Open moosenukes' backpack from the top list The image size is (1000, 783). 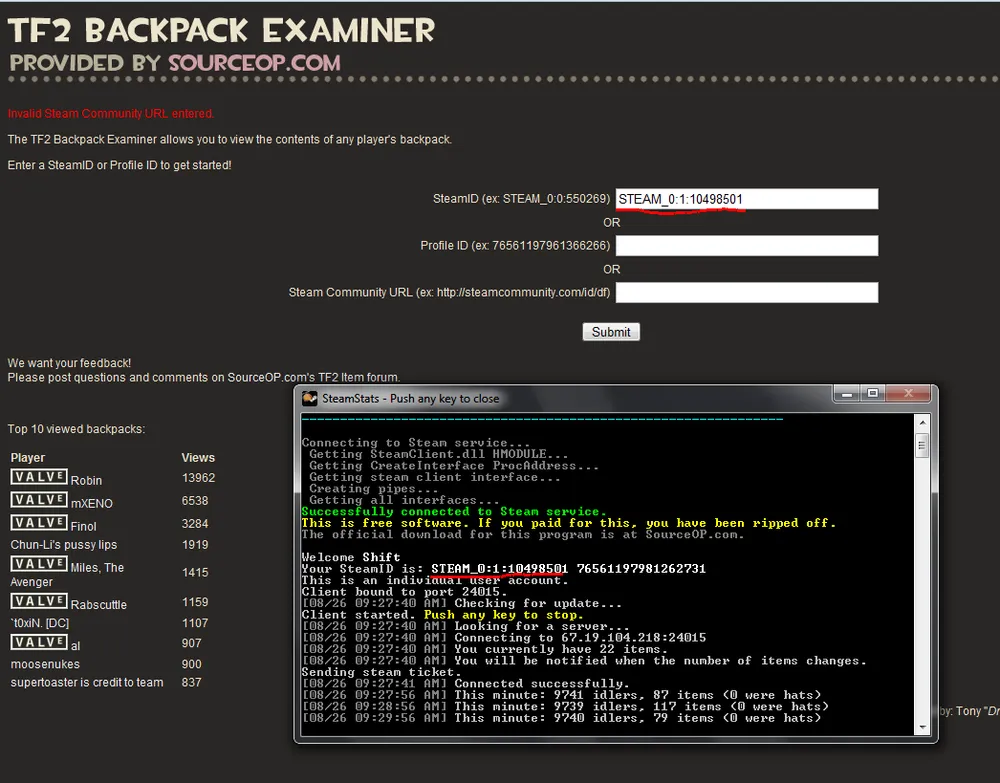(45, 664)
